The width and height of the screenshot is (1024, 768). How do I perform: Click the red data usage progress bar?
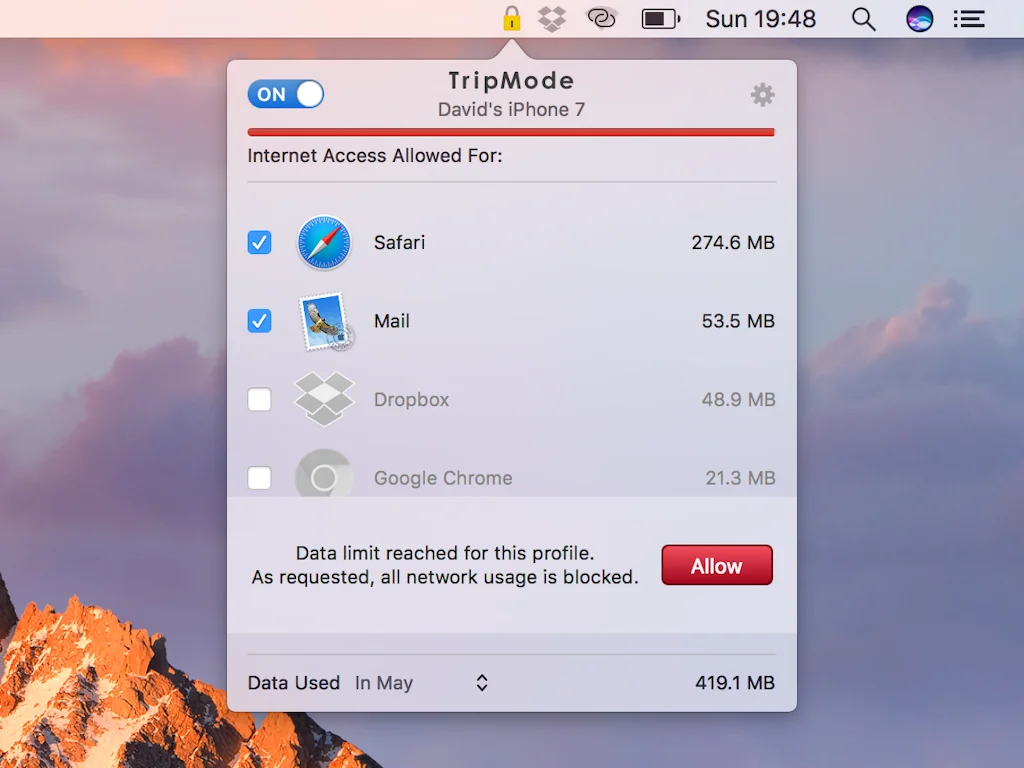[x=511, y=132]
